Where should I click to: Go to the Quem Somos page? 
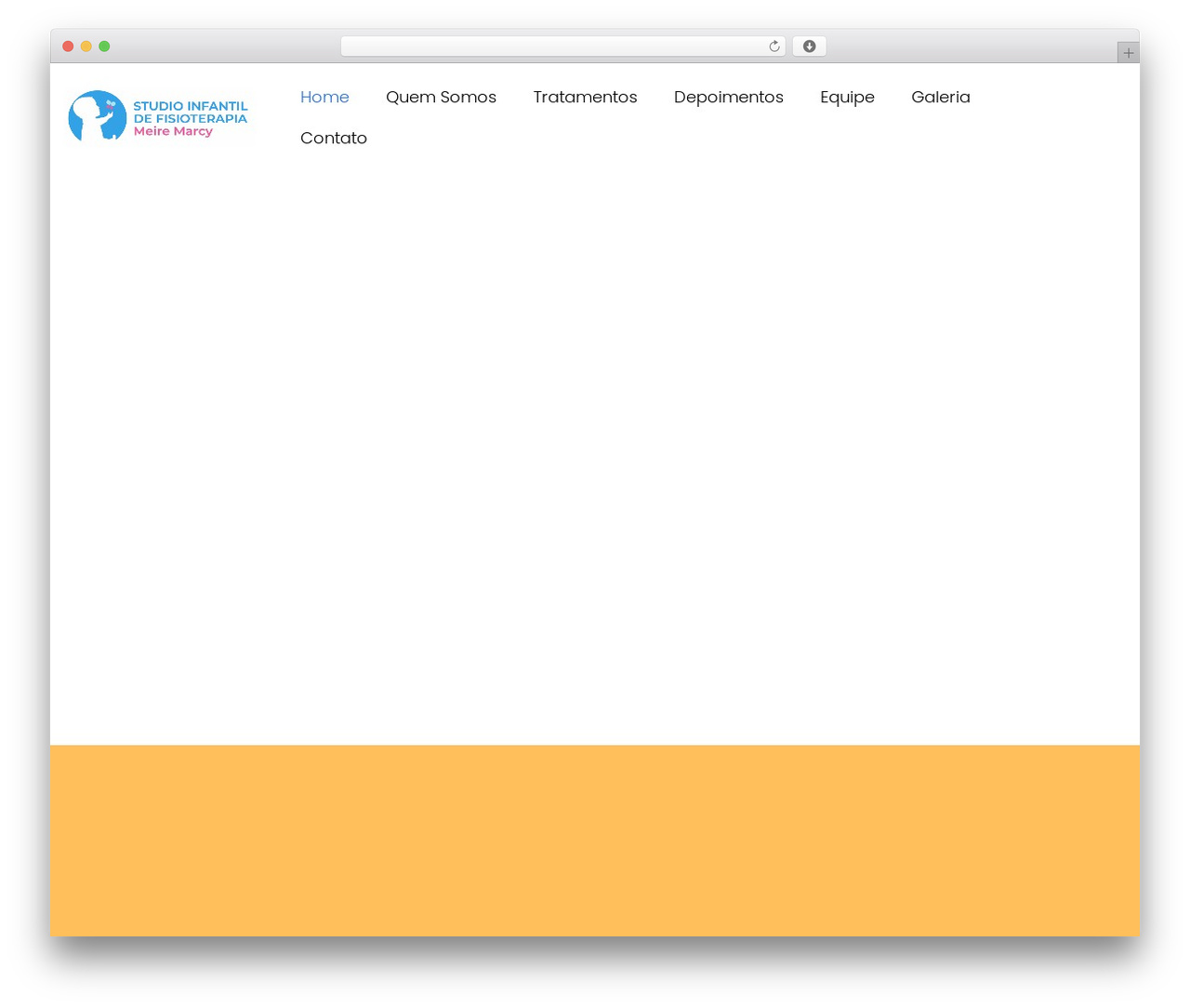point(441,97)
